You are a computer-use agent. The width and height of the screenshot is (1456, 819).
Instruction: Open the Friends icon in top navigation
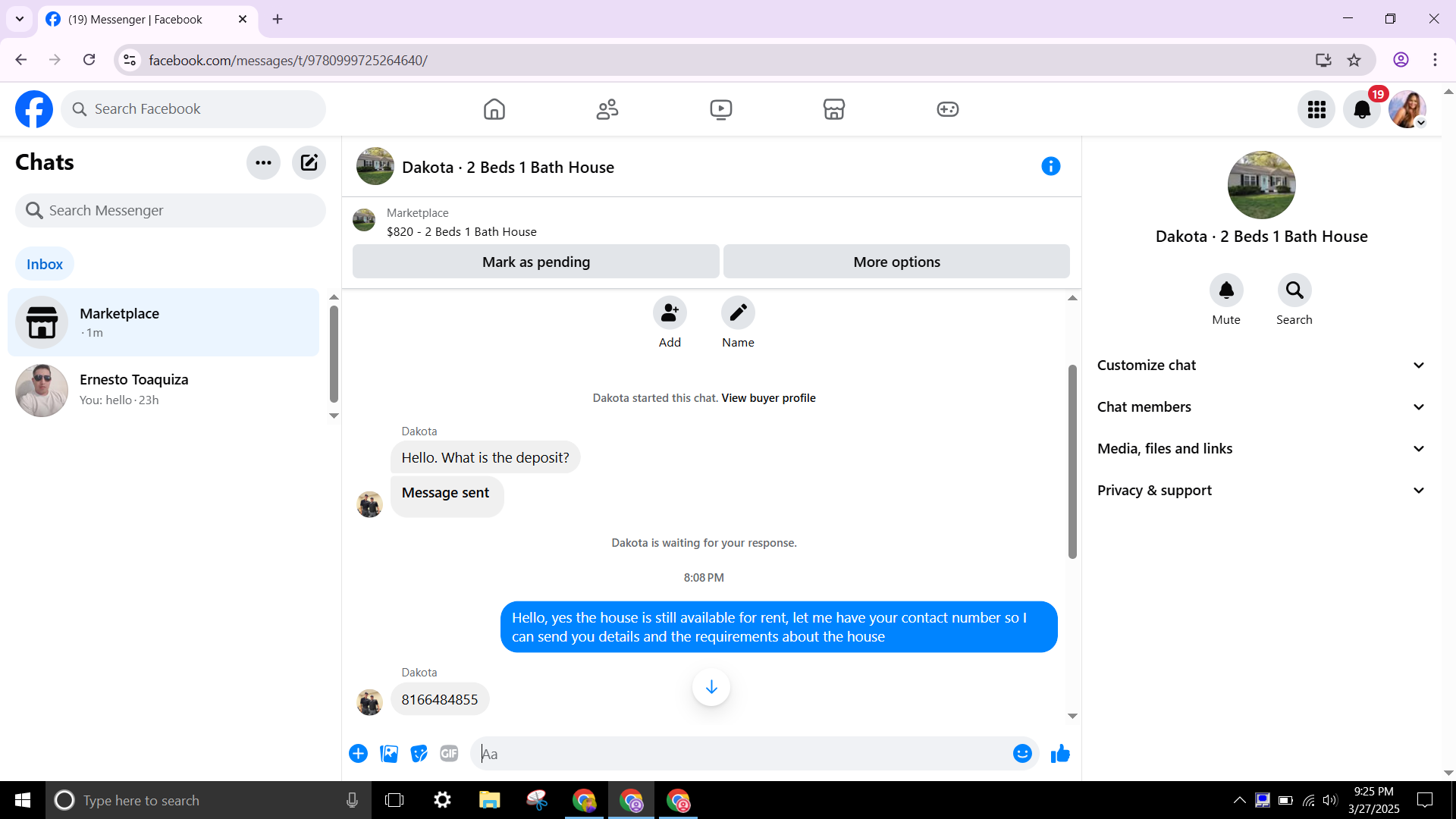pyautogui.click(x=607, y=109)
